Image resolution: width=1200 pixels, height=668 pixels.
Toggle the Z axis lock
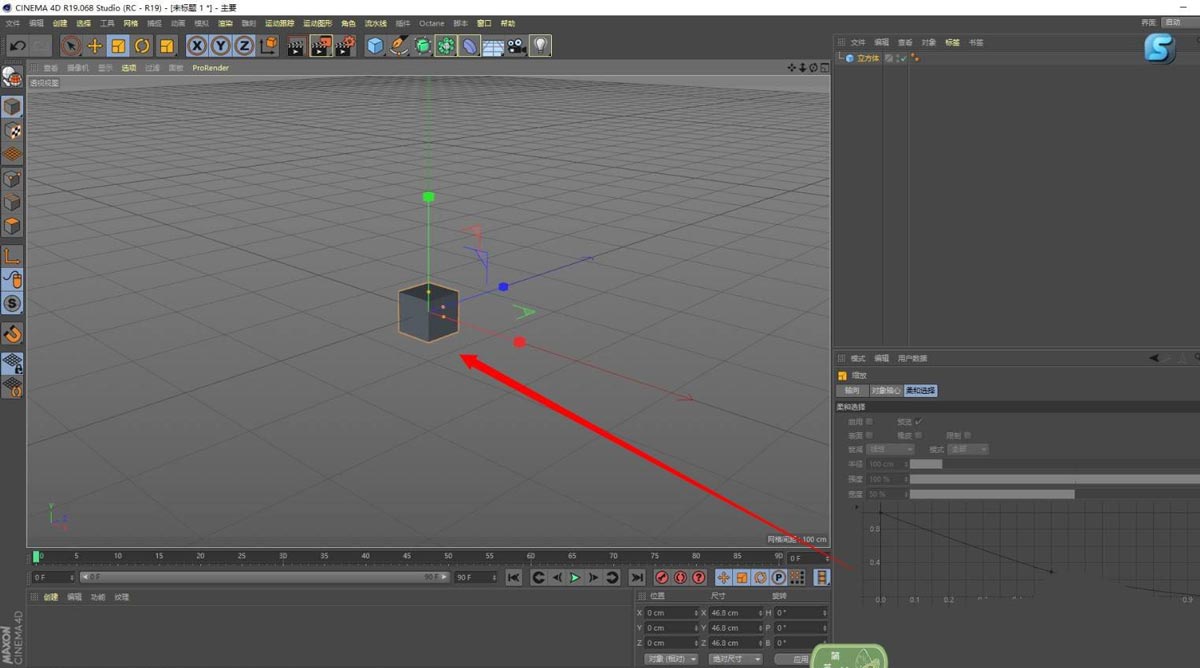pyautogui.click(x=244, y=46)
